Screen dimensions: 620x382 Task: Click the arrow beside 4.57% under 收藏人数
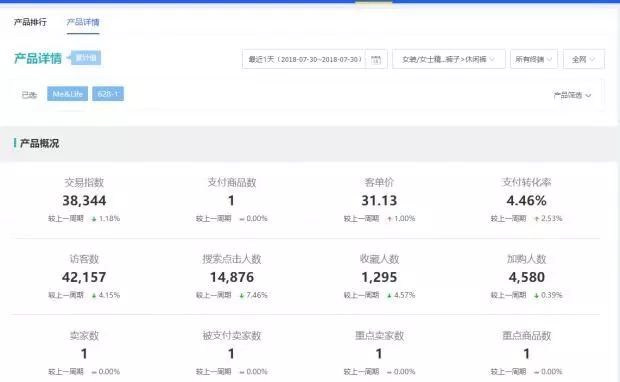[389, 295]
